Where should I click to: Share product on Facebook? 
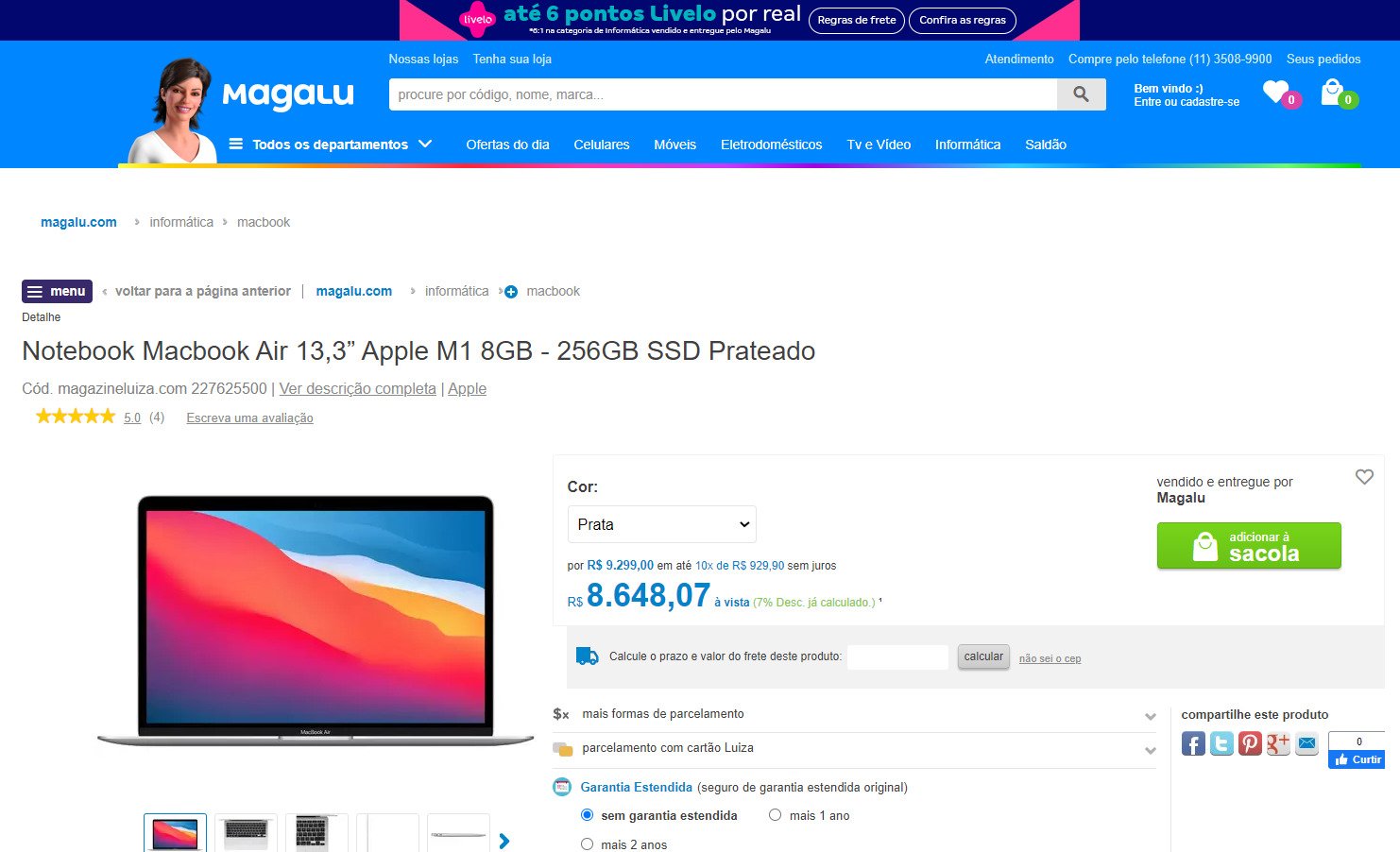click(1193, 743)
